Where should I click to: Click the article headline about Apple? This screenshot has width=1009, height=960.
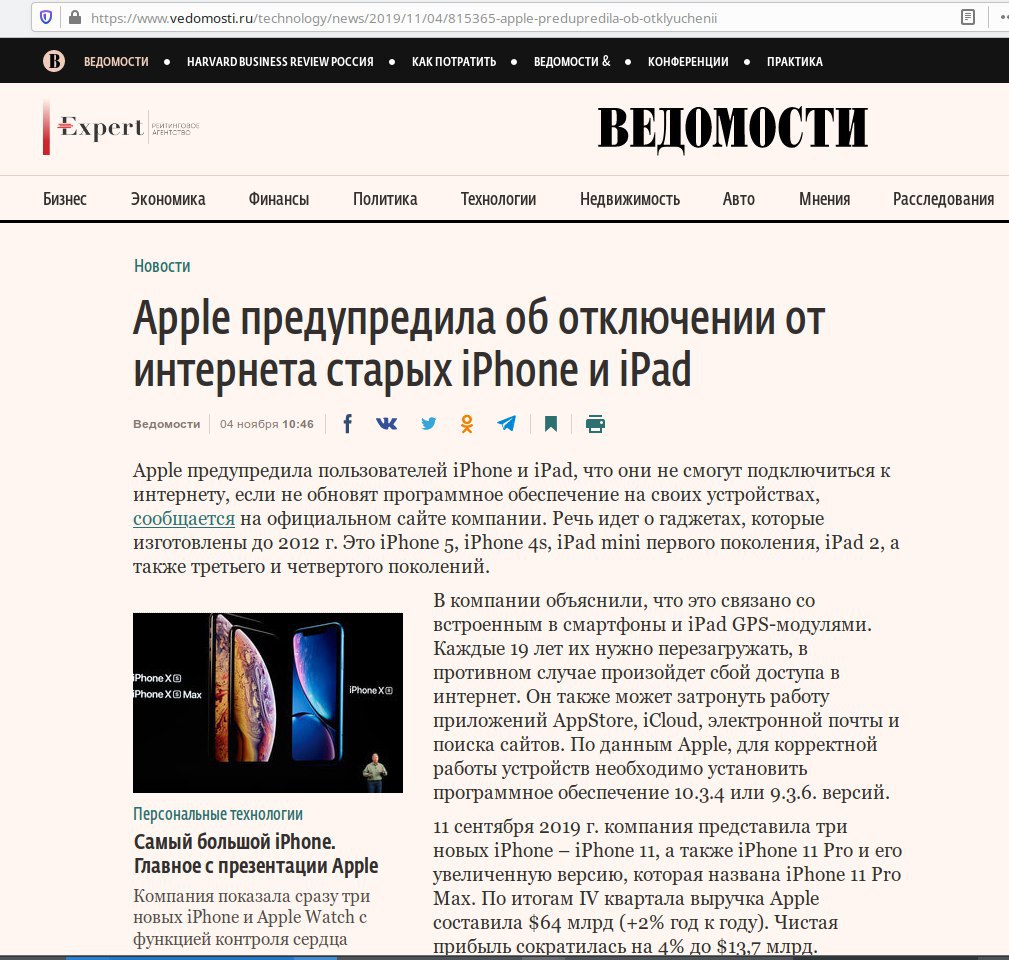click(479, 344)
